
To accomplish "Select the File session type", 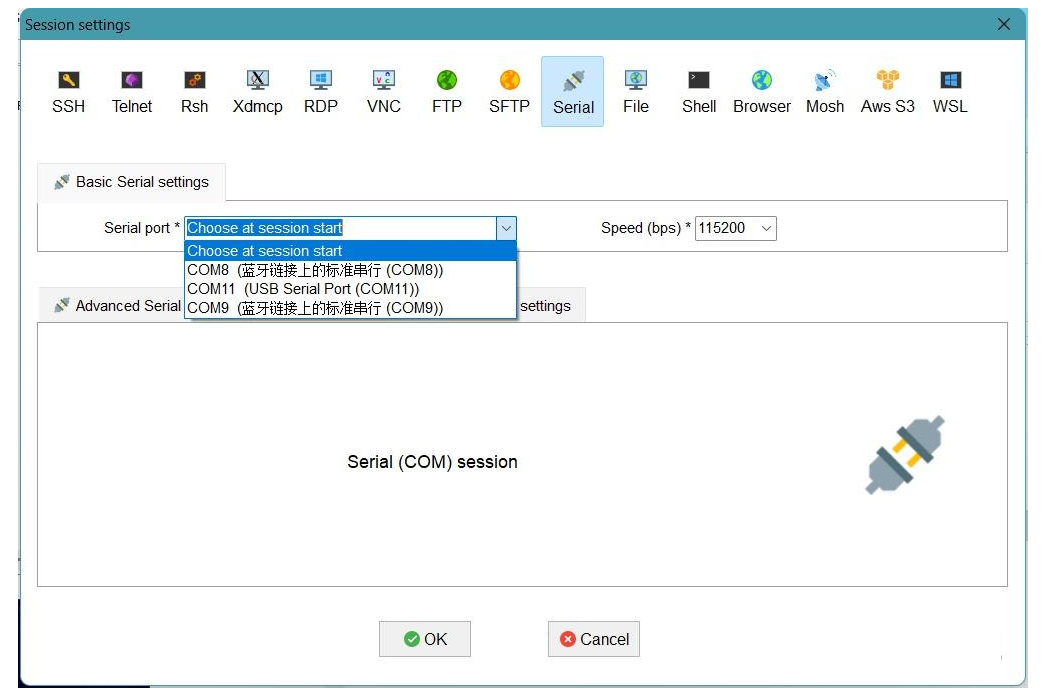I will pyautogui.click(x=636, y=92).
